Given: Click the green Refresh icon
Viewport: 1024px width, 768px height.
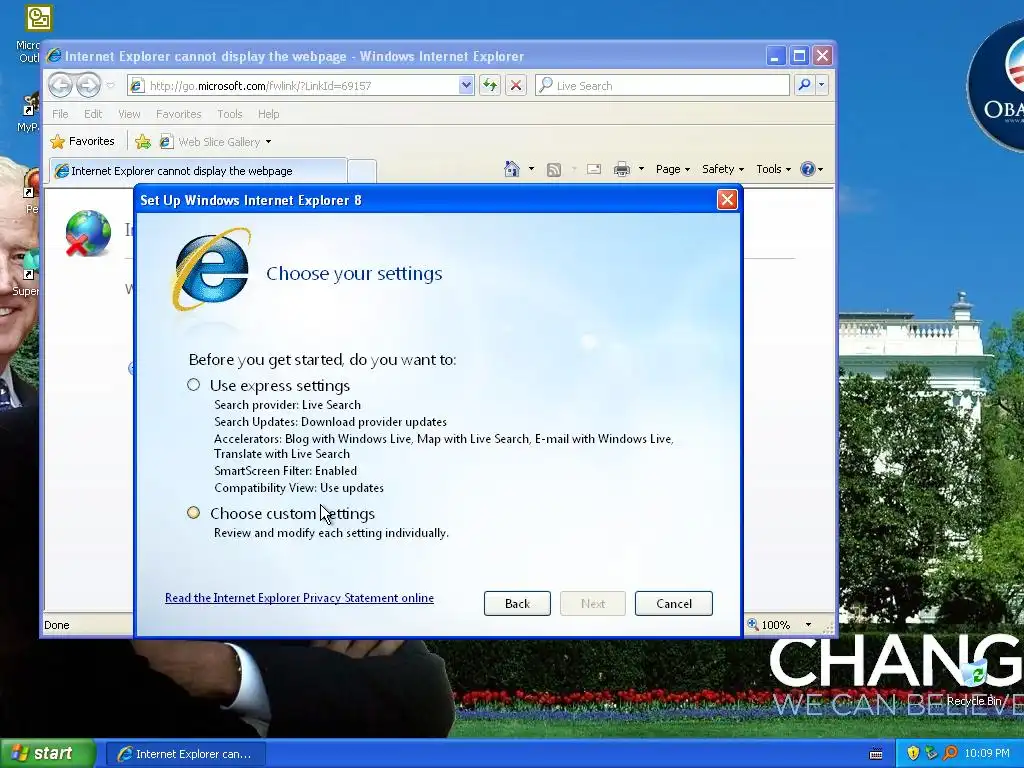Looking at the screenshot, I should (490, 86).
